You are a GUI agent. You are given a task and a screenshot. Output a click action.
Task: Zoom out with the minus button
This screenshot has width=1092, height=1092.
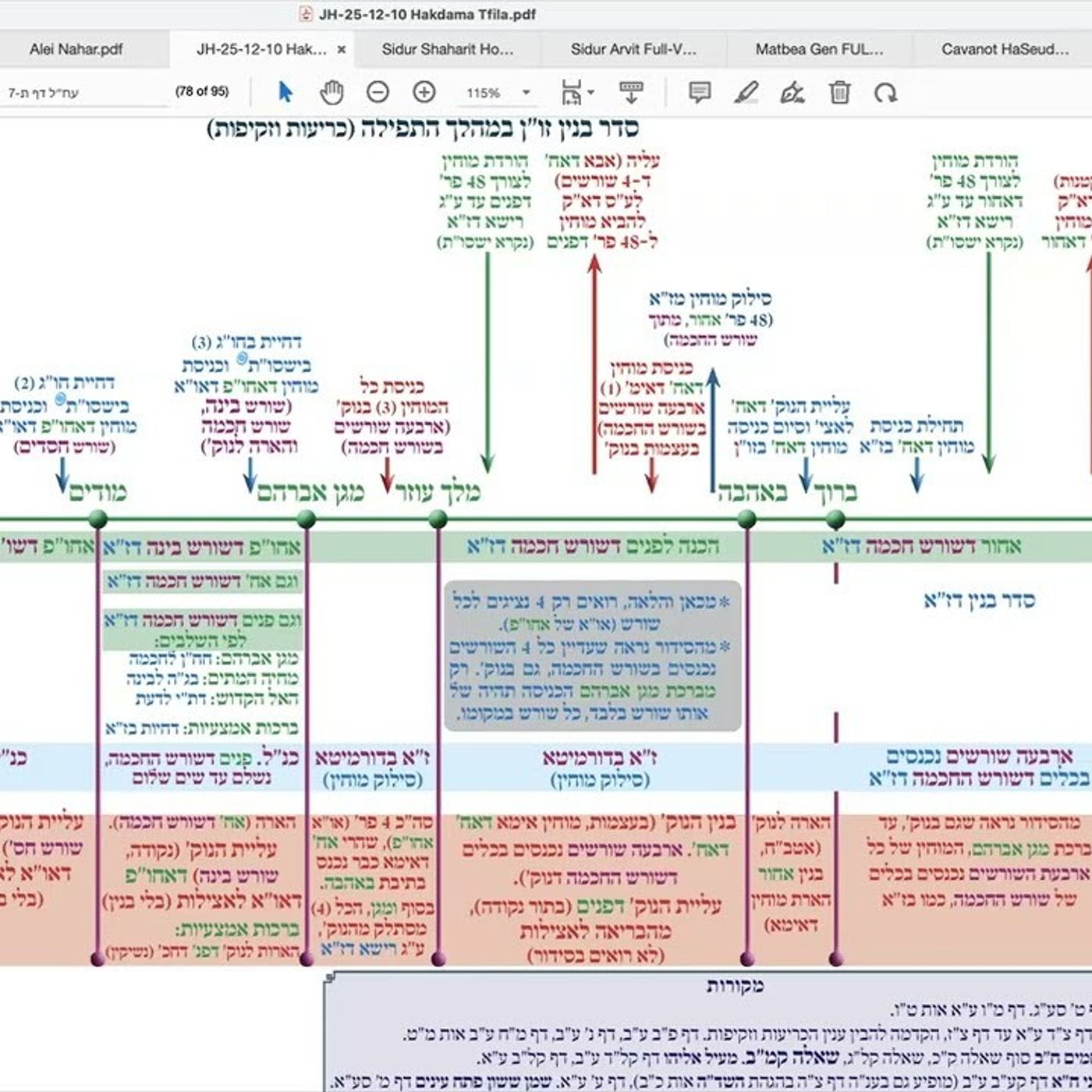[x=378, y=92]
